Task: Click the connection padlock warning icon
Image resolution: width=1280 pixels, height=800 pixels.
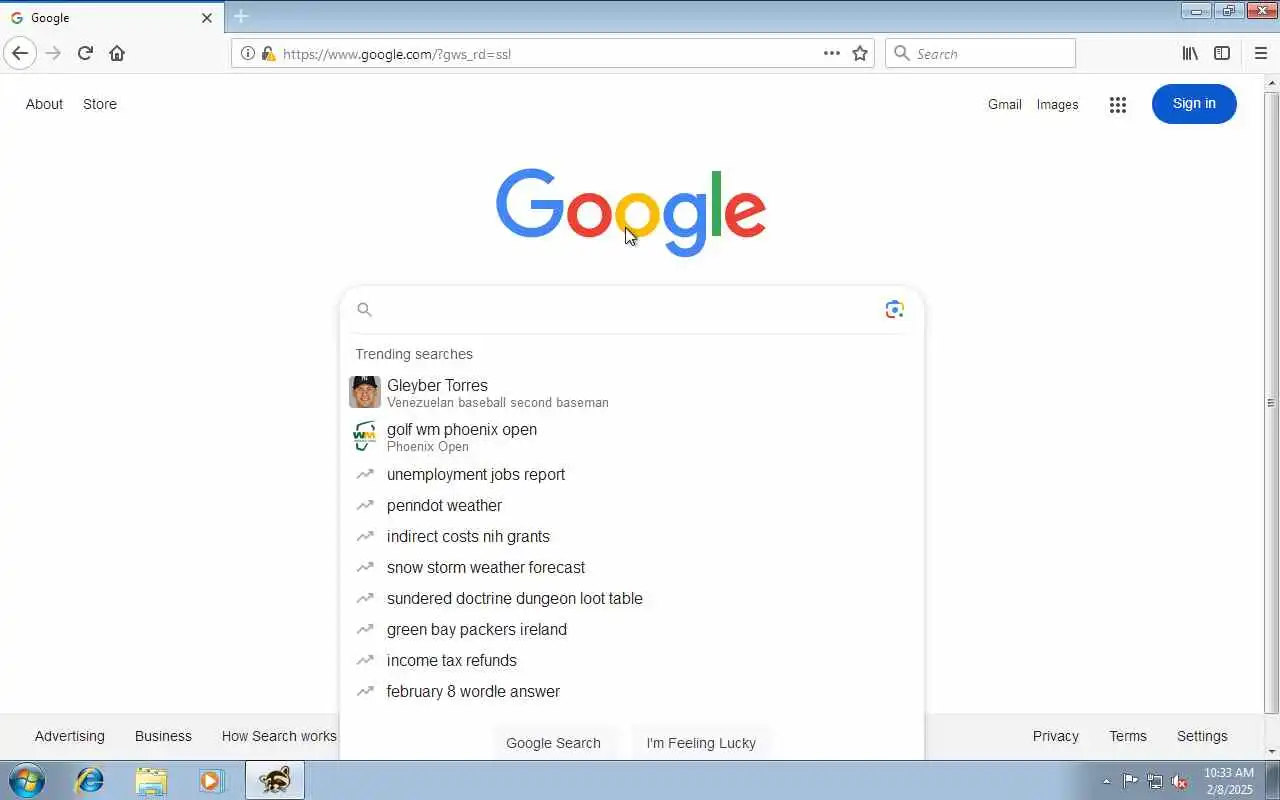Action: 268,54
